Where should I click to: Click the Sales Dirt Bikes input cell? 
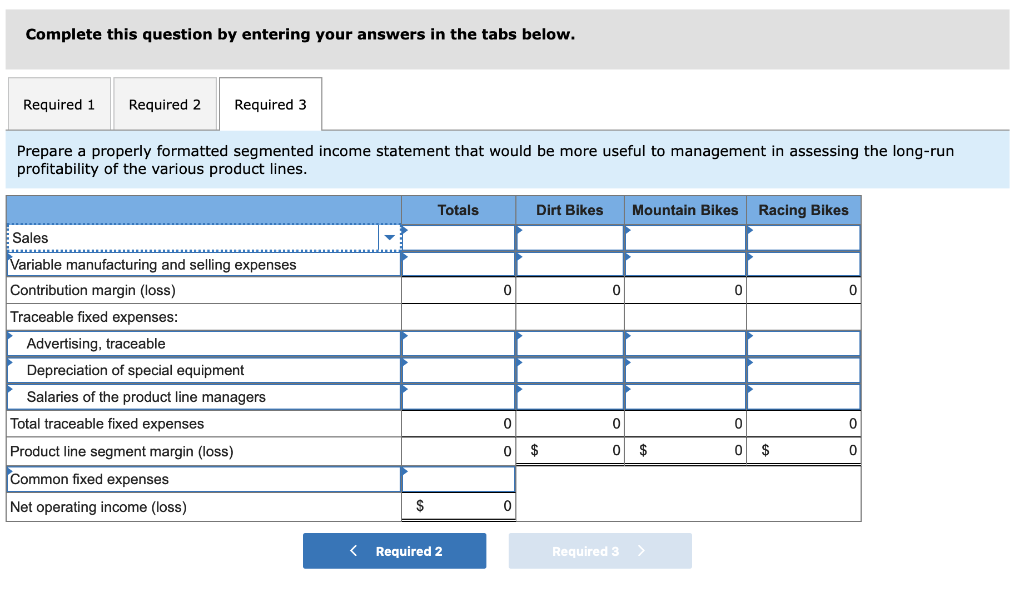pos(570,238)
